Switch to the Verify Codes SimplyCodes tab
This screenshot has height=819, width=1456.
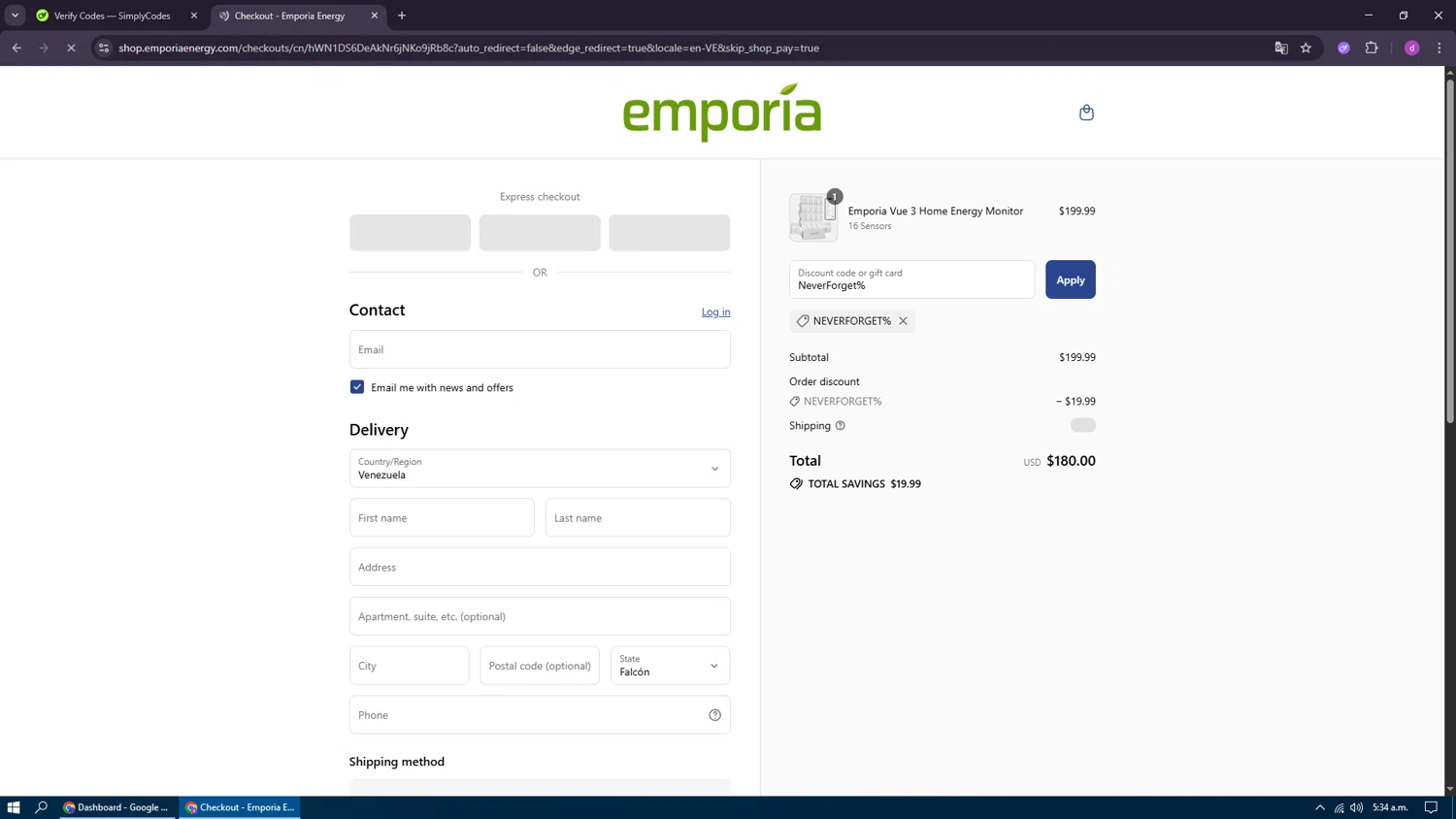tap(114, 16)
